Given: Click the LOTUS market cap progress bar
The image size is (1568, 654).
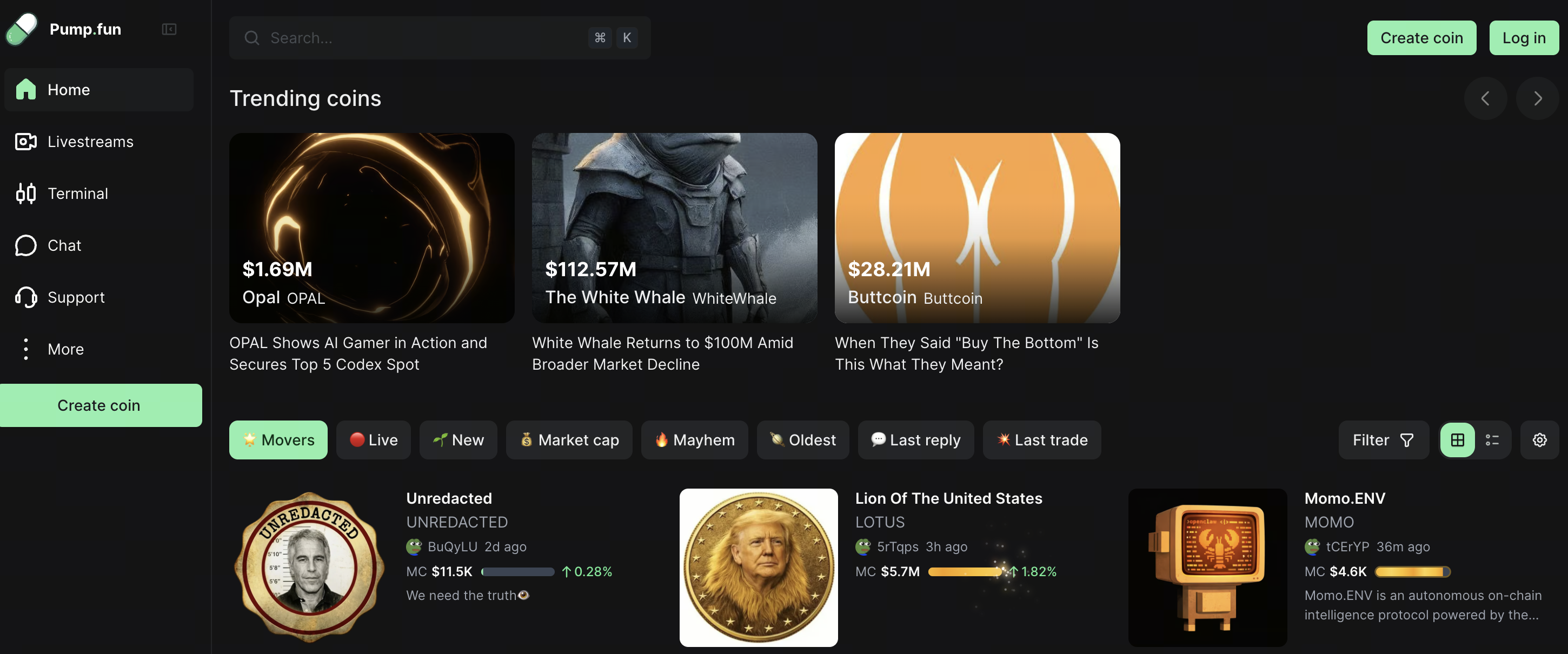Looking at the screenshot, I should [964, 572].
